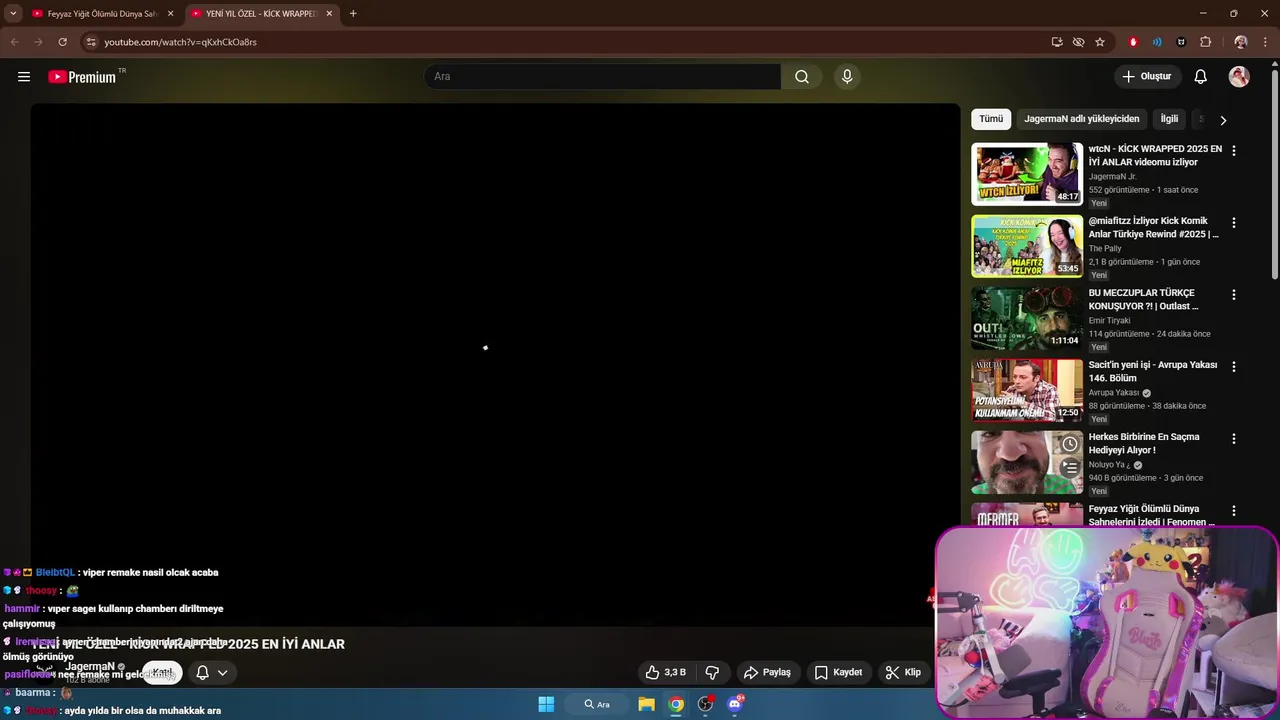The width and height of the screenshot is (1280, 720).
Task: Open the blue sound-wave extension
Action: click(1157, 42)
